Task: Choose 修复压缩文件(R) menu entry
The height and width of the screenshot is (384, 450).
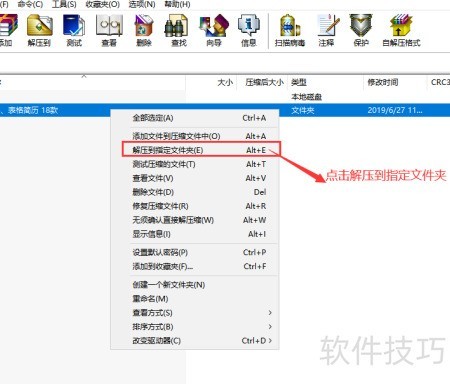Action: [x=195, y=206]
